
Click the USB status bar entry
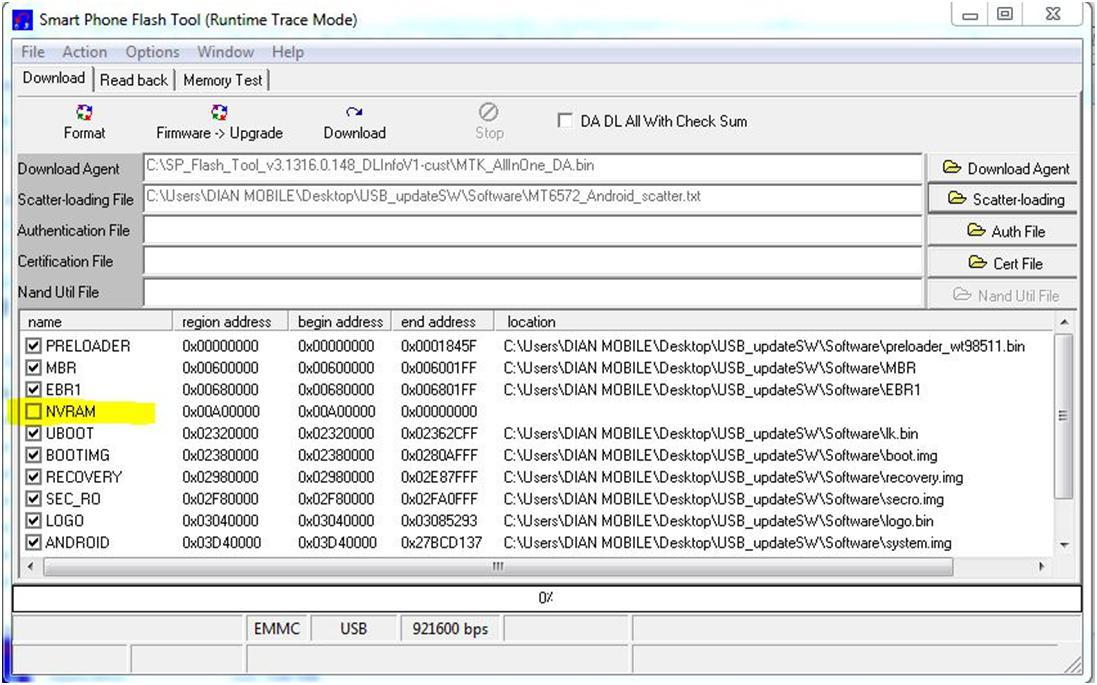point(353,628)
